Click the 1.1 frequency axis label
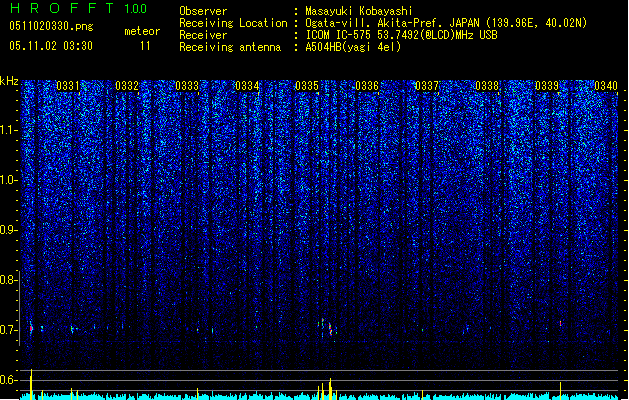629x400 pixels. (9, 130)
